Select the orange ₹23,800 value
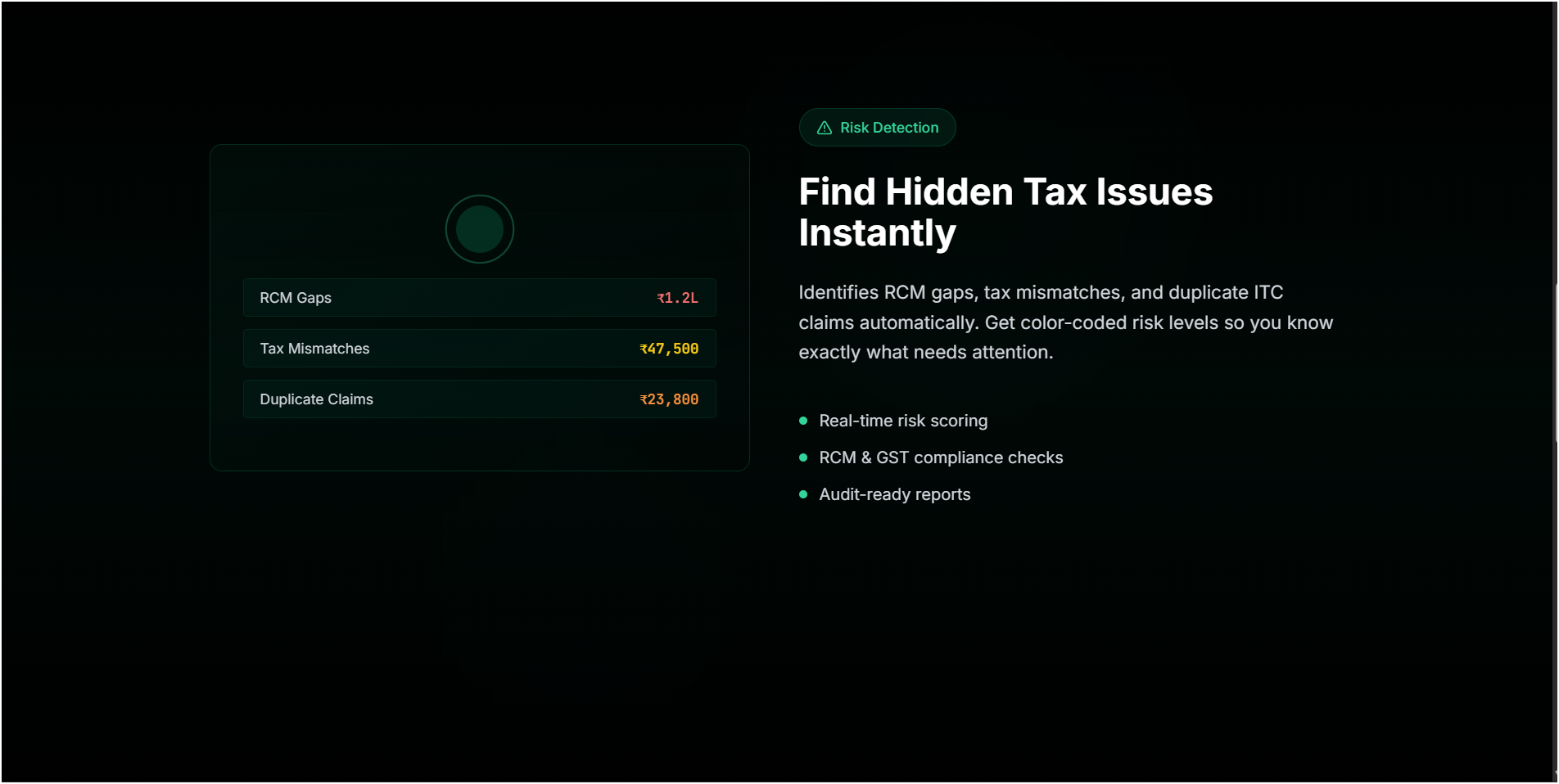 click(669, 399)
